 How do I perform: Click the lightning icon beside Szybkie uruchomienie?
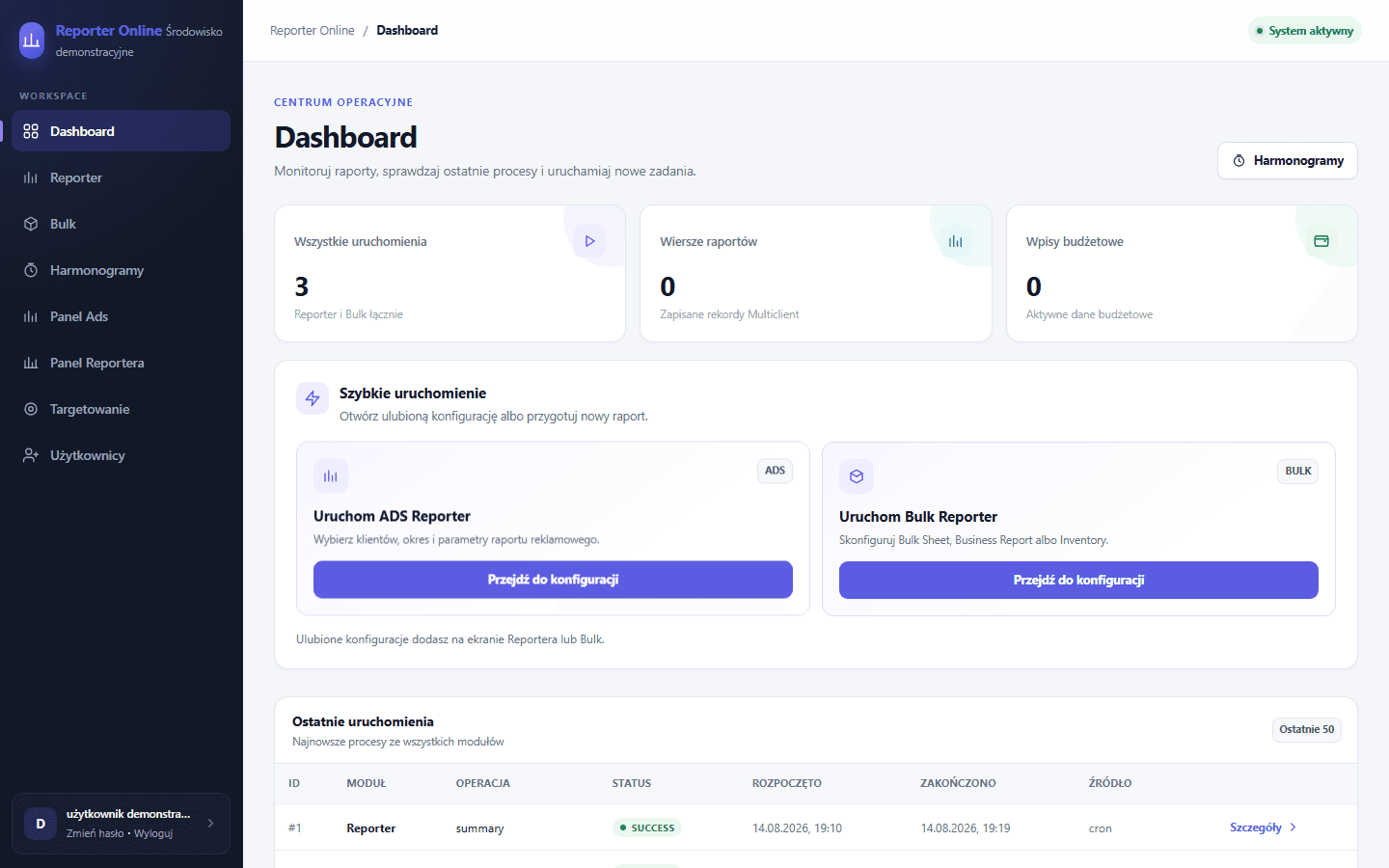pos(313,398)
